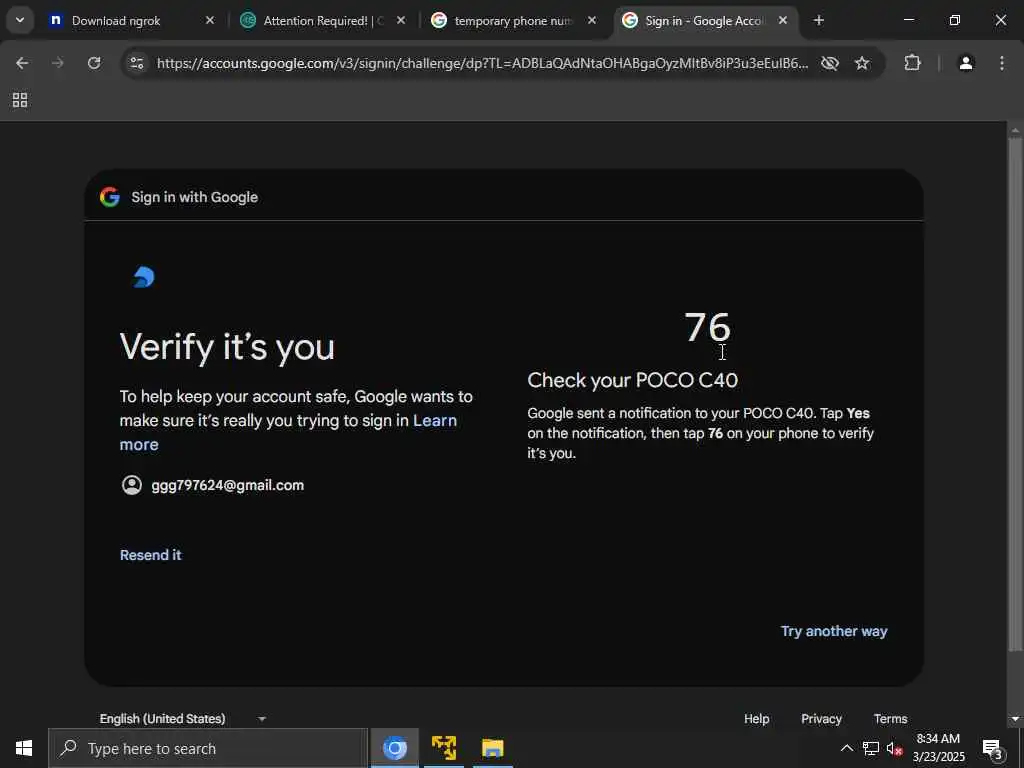Click the crossed-eye tracking protection icon
1024x768 pixels.
[829, 63]
